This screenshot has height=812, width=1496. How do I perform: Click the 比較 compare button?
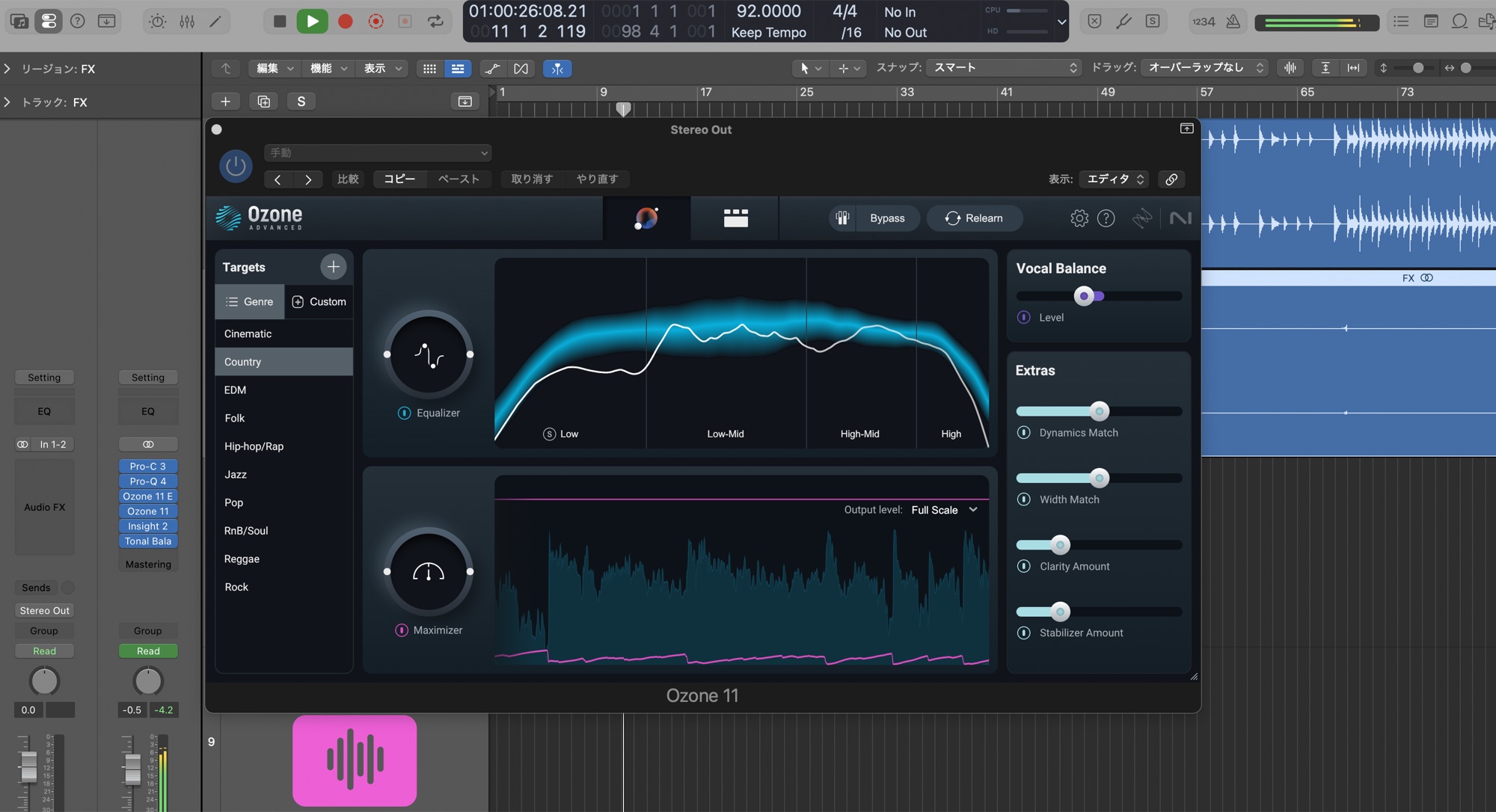tap(348, 179)
